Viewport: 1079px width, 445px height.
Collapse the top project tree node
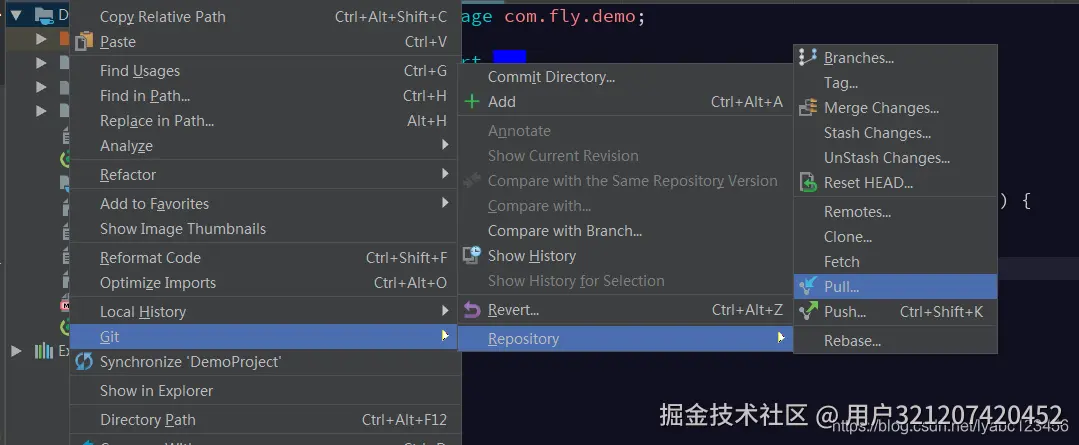pos(16,15)
